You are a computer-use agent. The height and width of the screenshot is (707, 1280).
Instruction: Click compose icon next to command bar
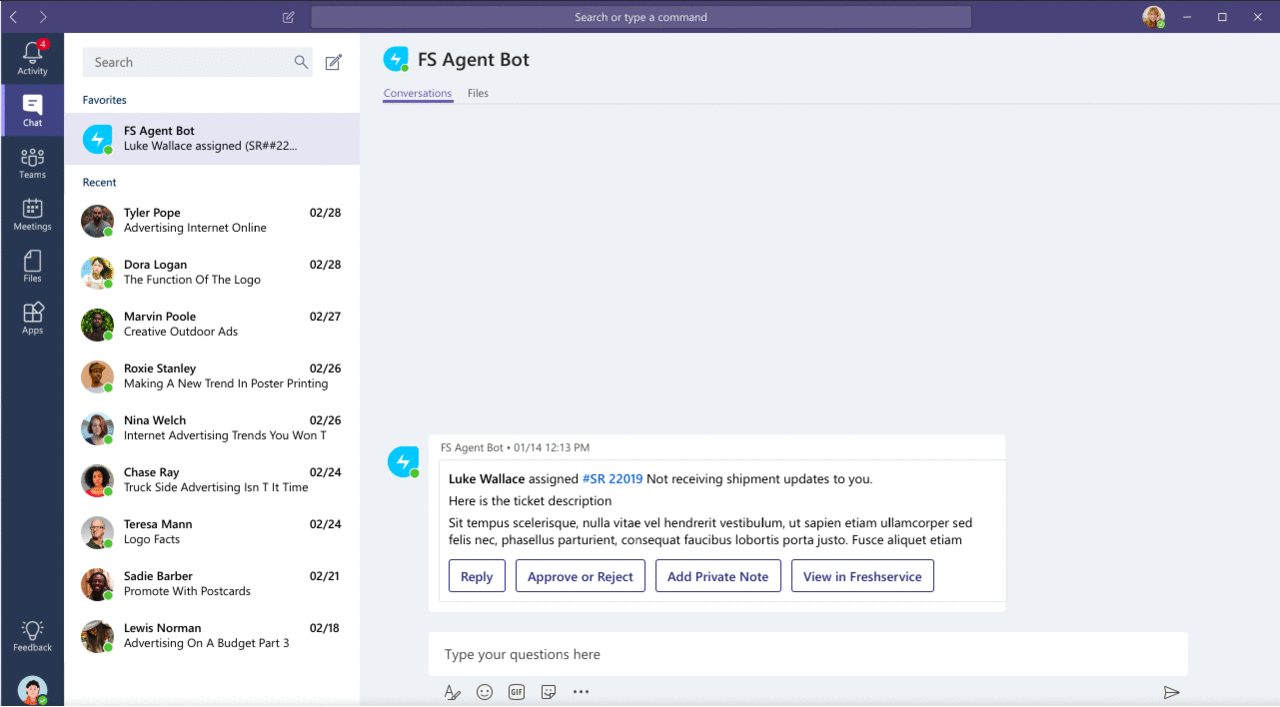288,17
